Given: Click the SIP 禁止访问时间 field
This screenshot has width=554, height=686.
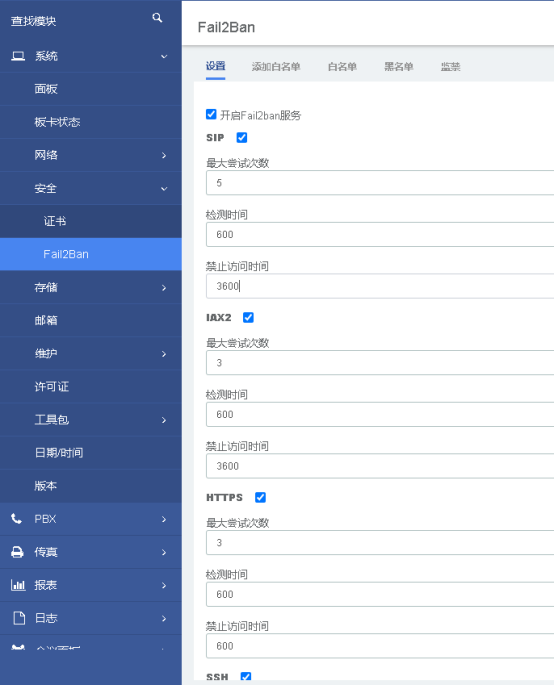Looking at the screenshot, I should (380, 286).
